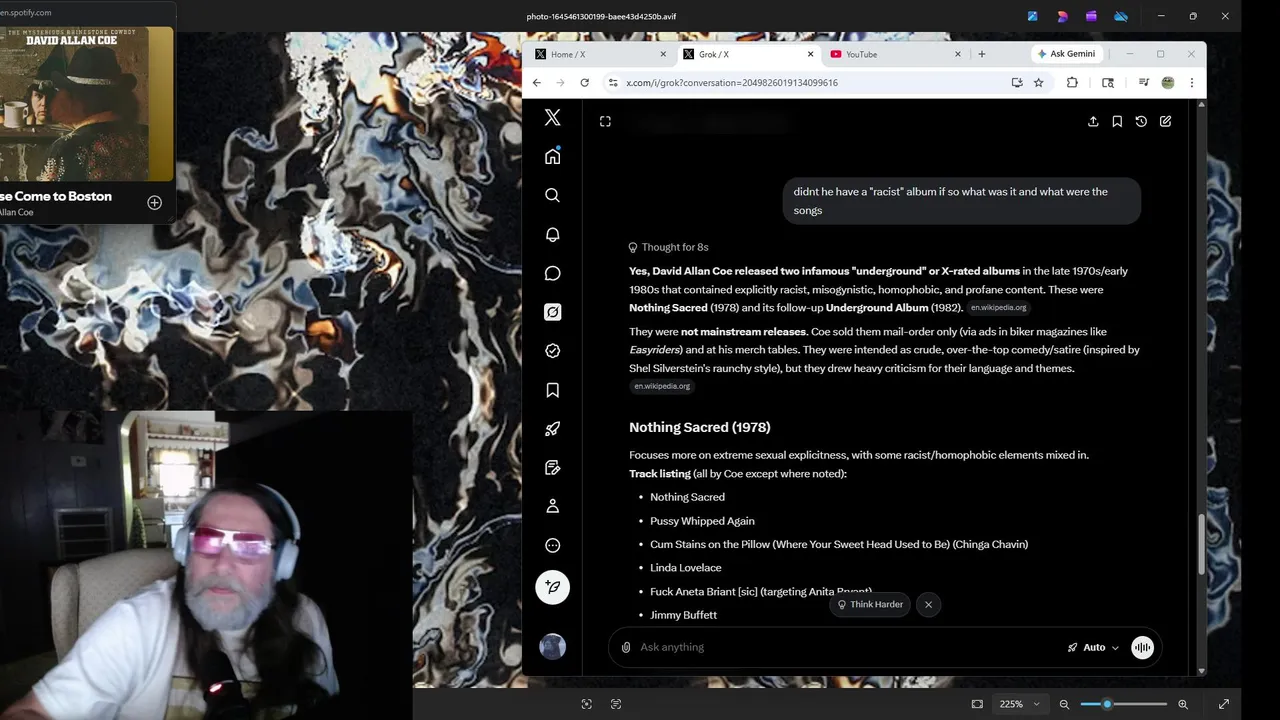The image size is (1280, 720).
Task: Click the install app icon in address bar
Action: (x=1017, y=83)
